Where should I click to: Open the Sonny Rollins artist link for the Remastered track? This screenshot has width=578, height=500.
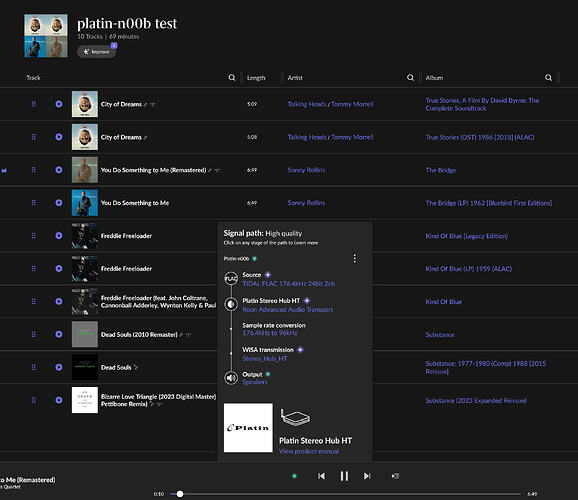pos(306,170)
